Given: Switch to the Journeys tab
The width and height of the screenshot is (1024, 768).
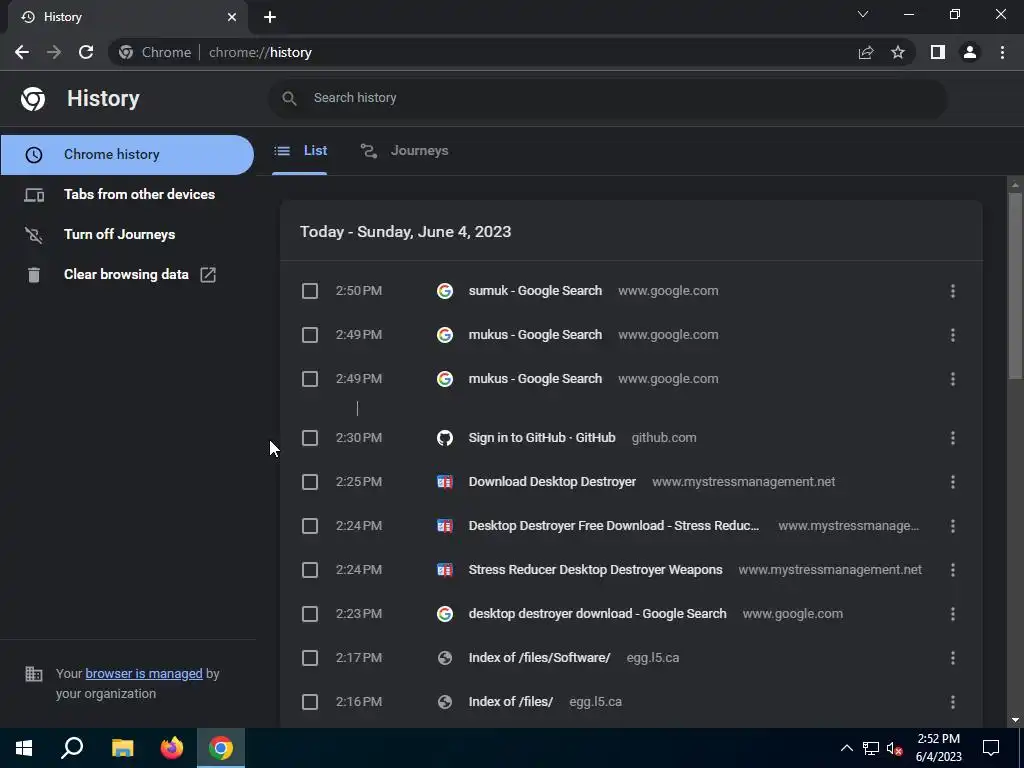Looking at the screenshot, I should pos(405,151).
